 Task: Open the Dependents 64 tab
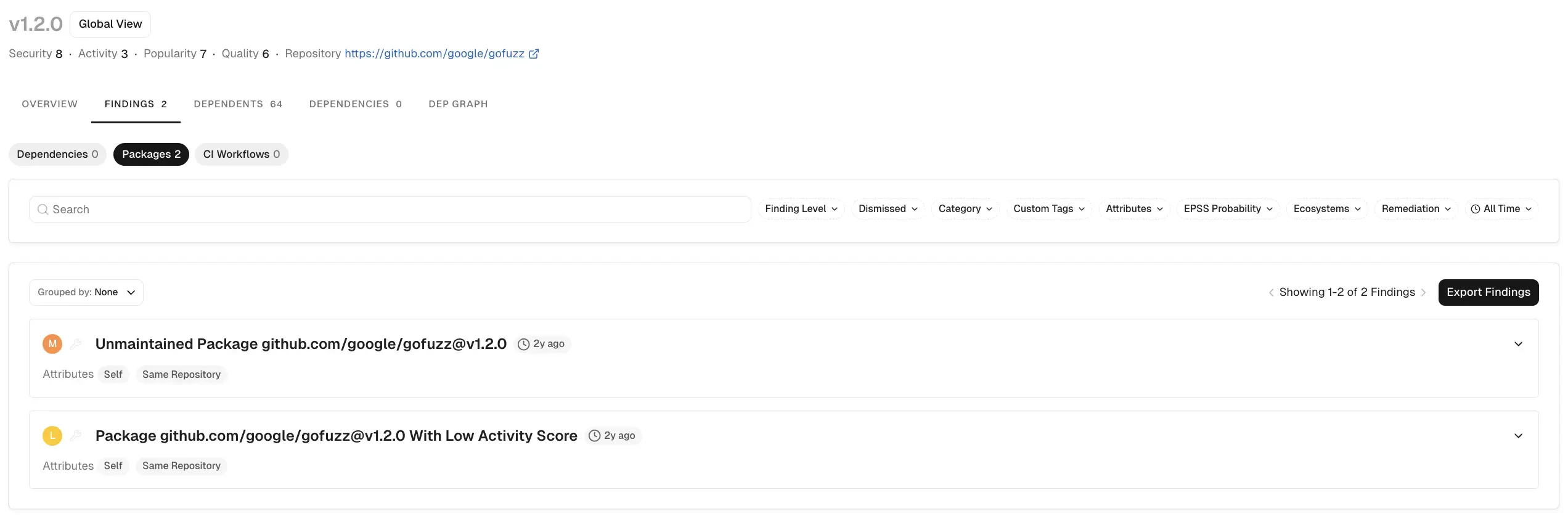(238, 104)
